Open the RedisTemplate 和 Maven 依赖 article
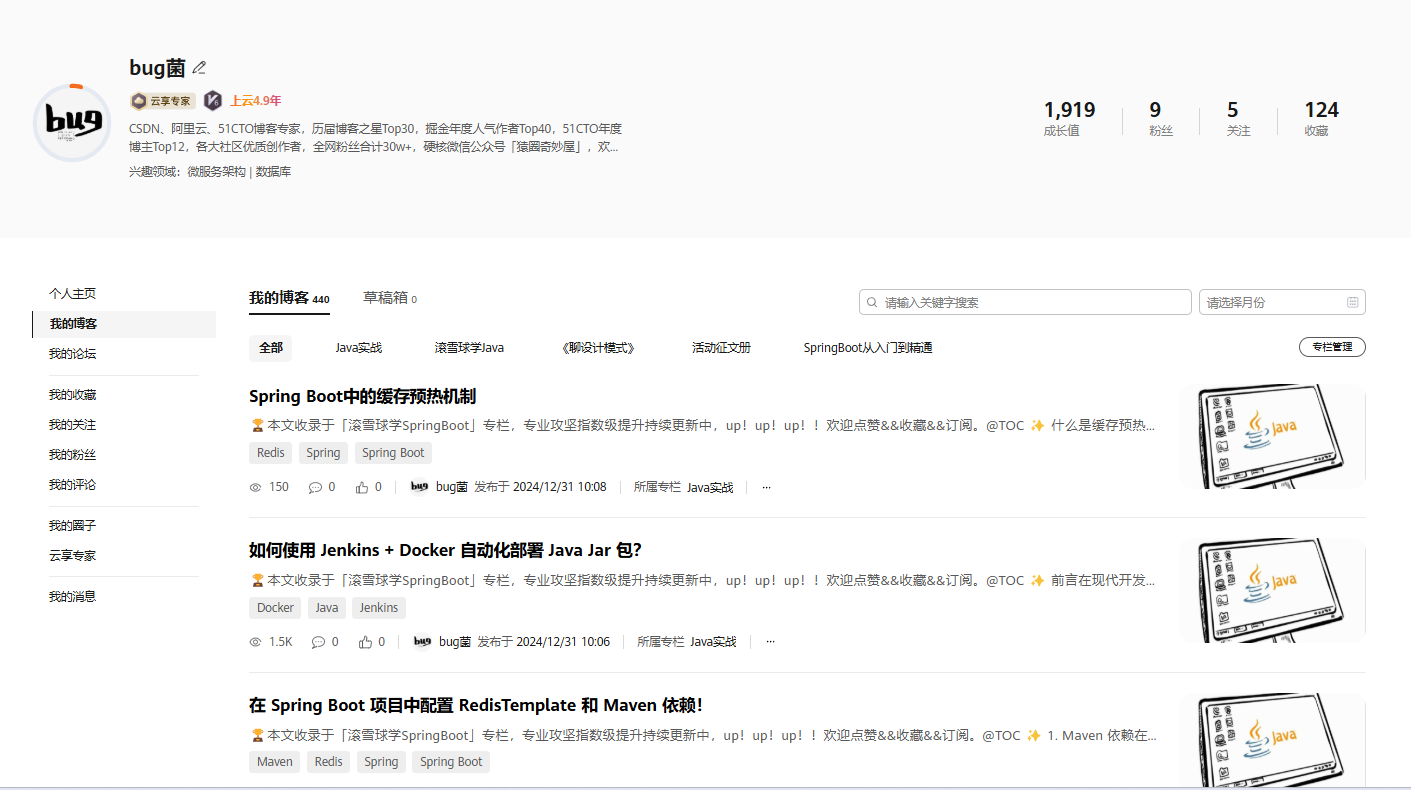The height and width of the screenshot is (790, 1411). click(476, 705)
